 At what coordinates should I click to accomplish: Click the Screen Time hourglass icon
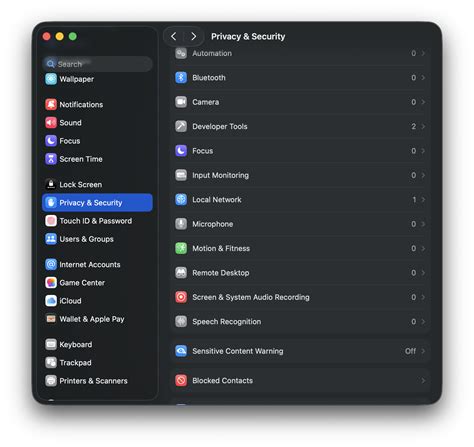click(51, 159)
